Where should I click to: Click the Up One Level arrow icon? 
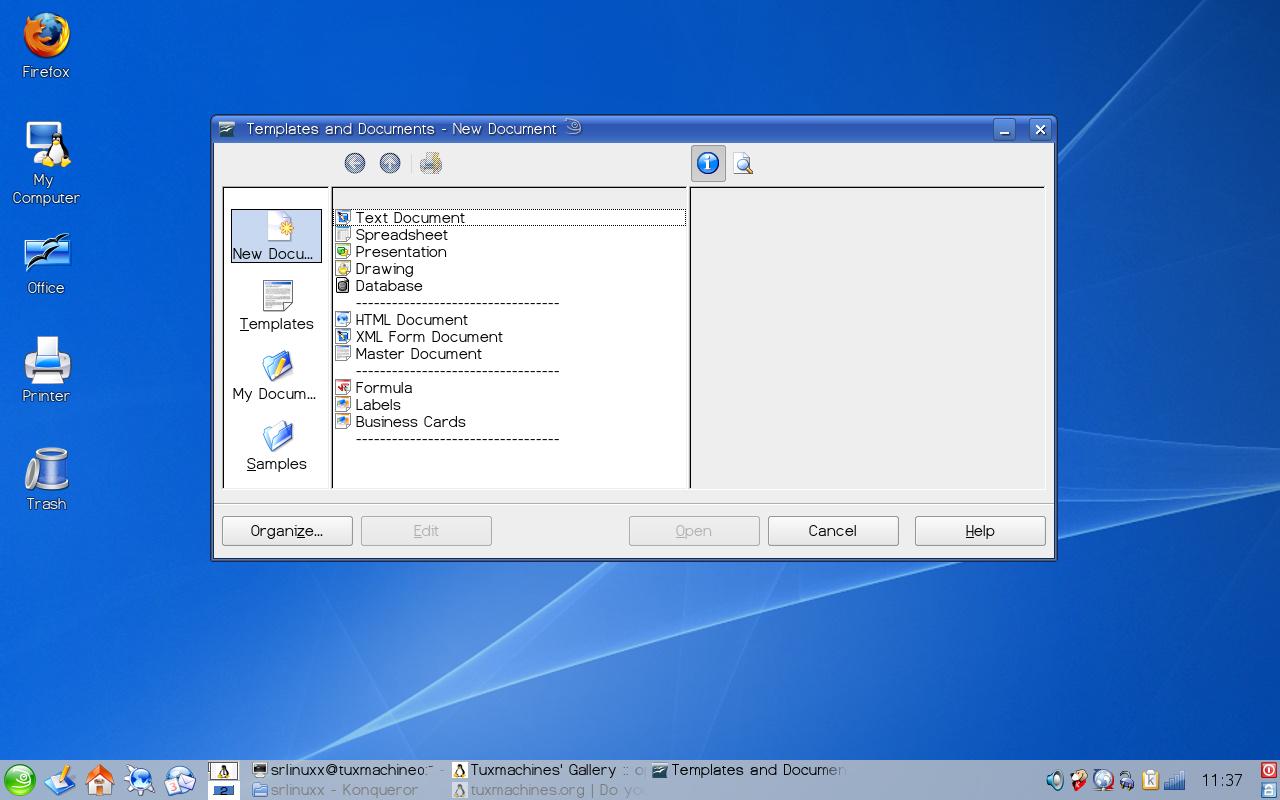click(x=390, y=163)
